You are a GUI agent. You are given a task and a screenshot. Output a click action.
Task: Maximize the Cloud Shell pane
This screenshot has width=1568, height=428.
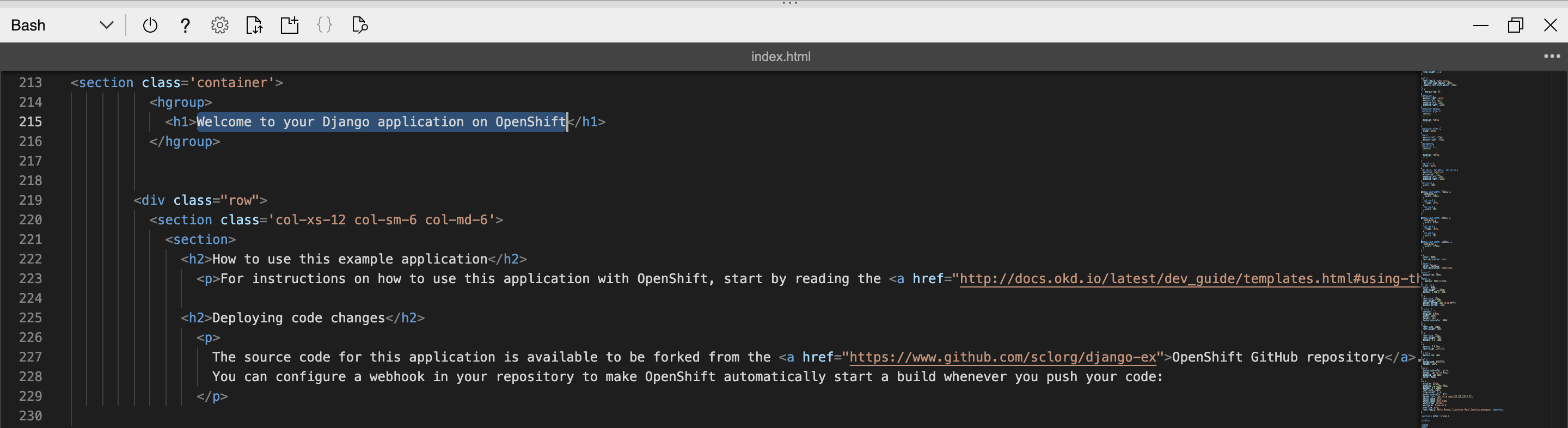point(1516,25)
